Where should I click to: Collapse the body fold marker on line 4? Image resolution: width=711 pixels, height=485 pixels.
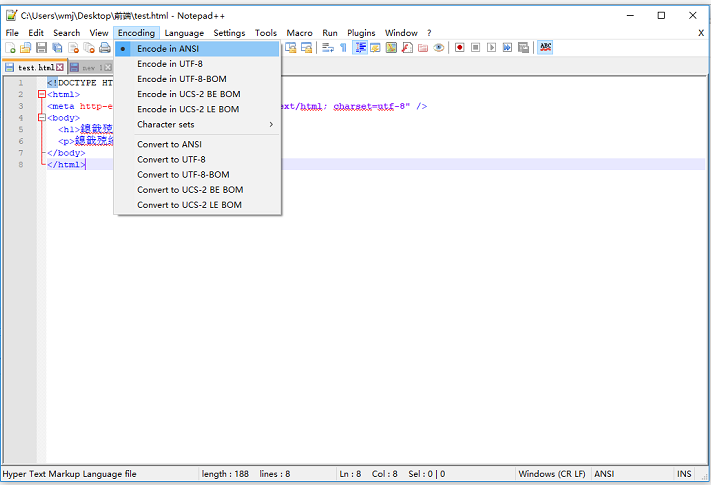[x=42, y=118]
